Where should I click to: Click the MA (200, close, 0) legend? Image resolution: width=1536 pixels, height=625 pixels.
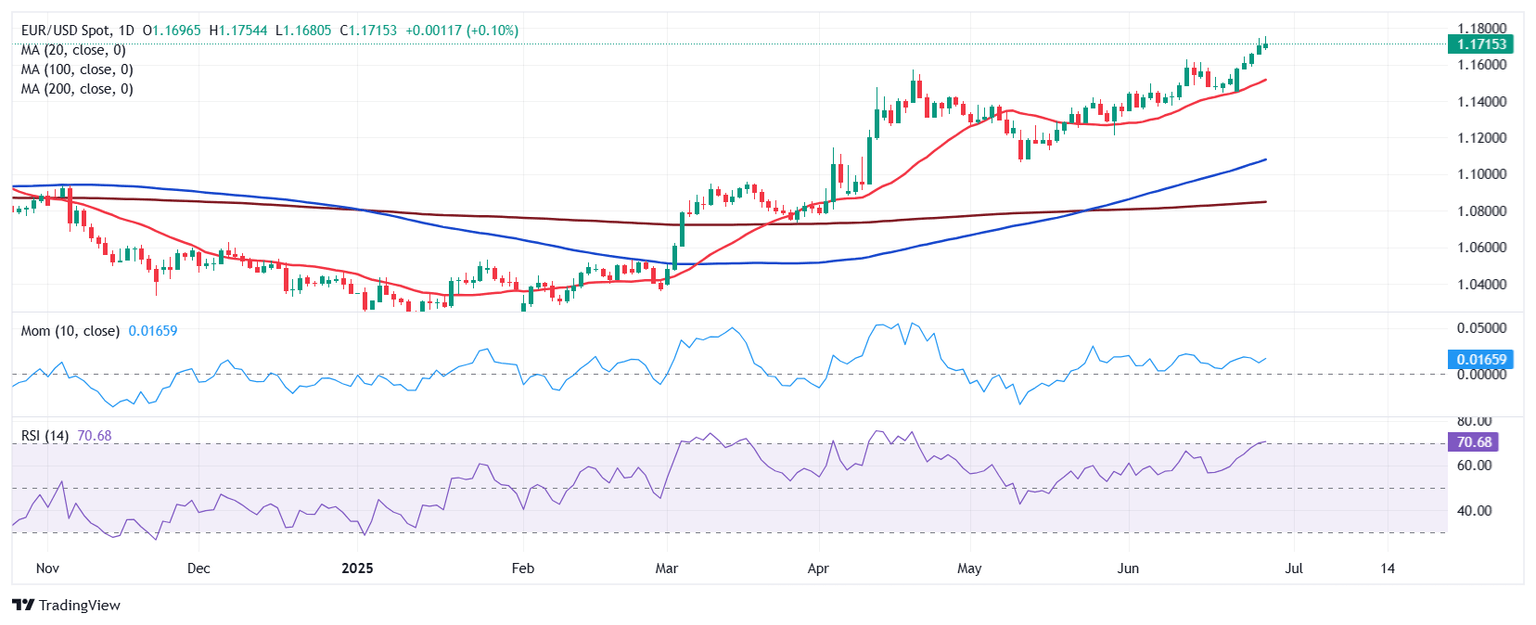76,88
